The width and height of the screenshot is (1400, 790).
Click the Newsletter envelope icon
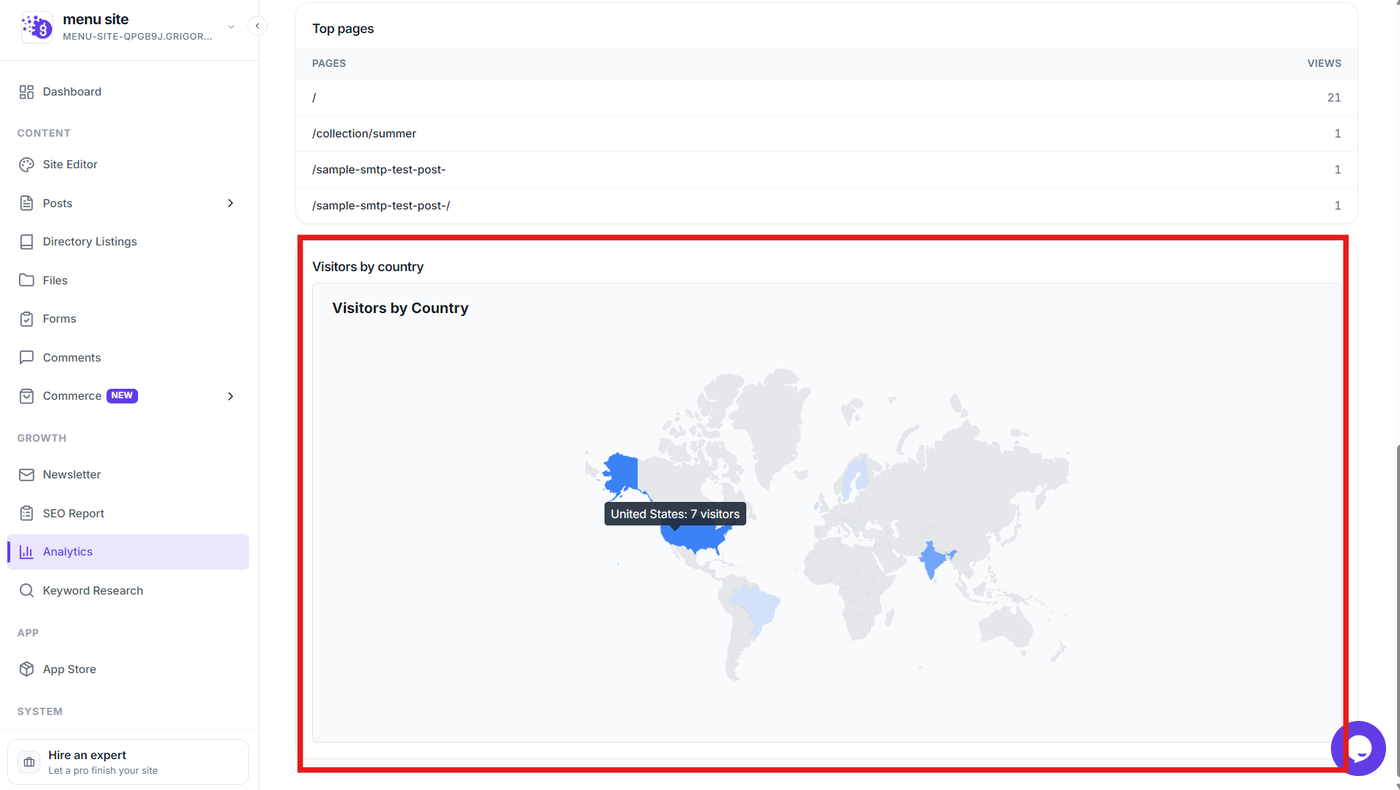(x=27, y=475)
